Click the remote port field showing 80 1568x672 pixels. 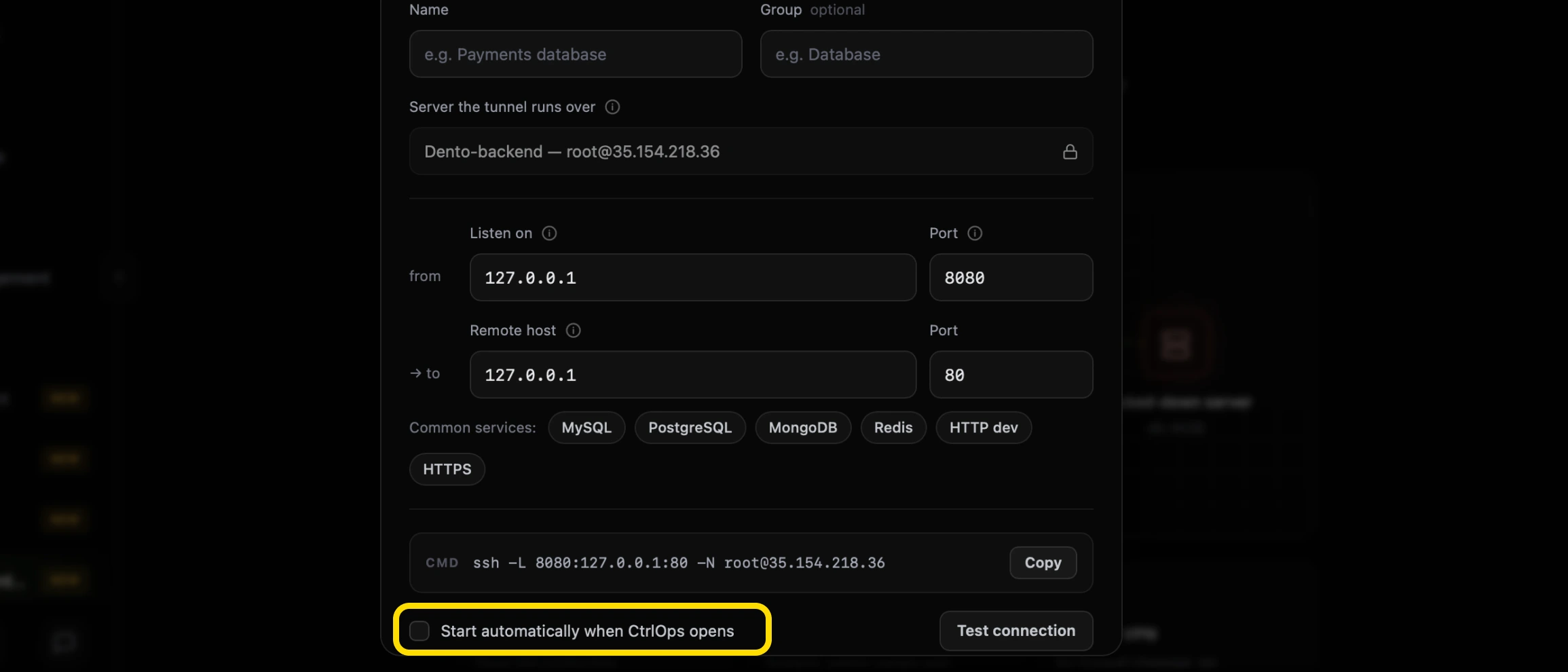click(x=1011, y=375)
